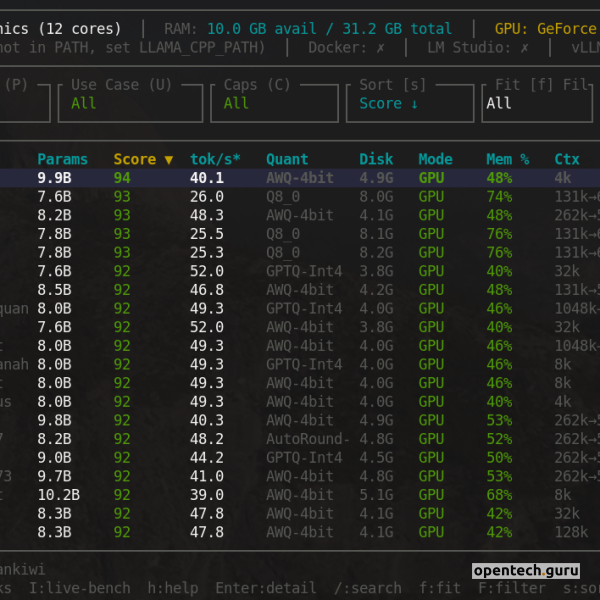The image size is (600, 600).
Task: Click the h:help shortcut hint
Action: (173, 588)
